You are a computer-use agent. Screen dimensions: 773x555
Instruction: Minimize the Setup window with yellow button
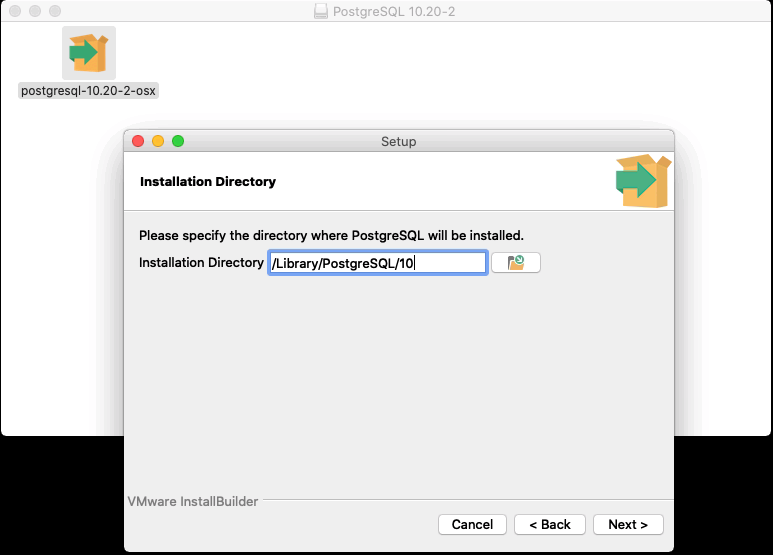click(x=158, y=141)
